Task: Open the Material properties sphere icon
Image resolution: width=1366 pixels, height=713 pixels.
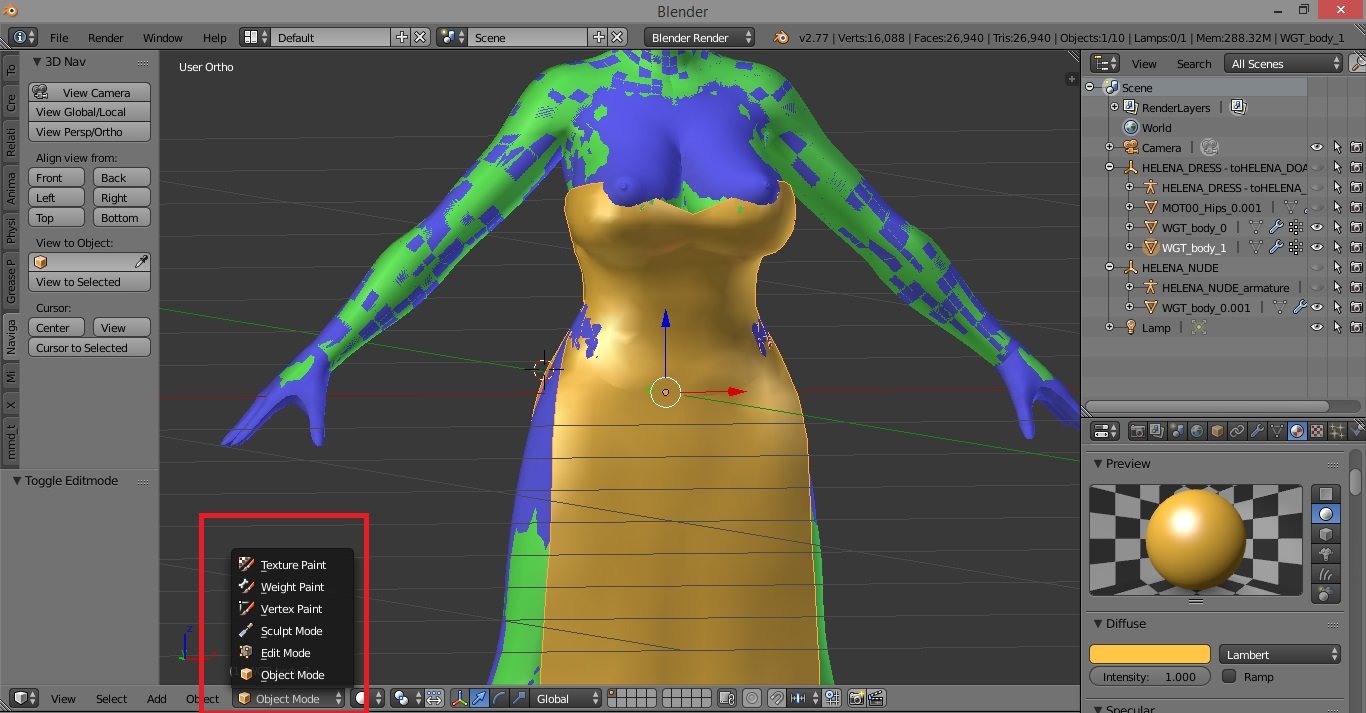Action: [1297, 431]
